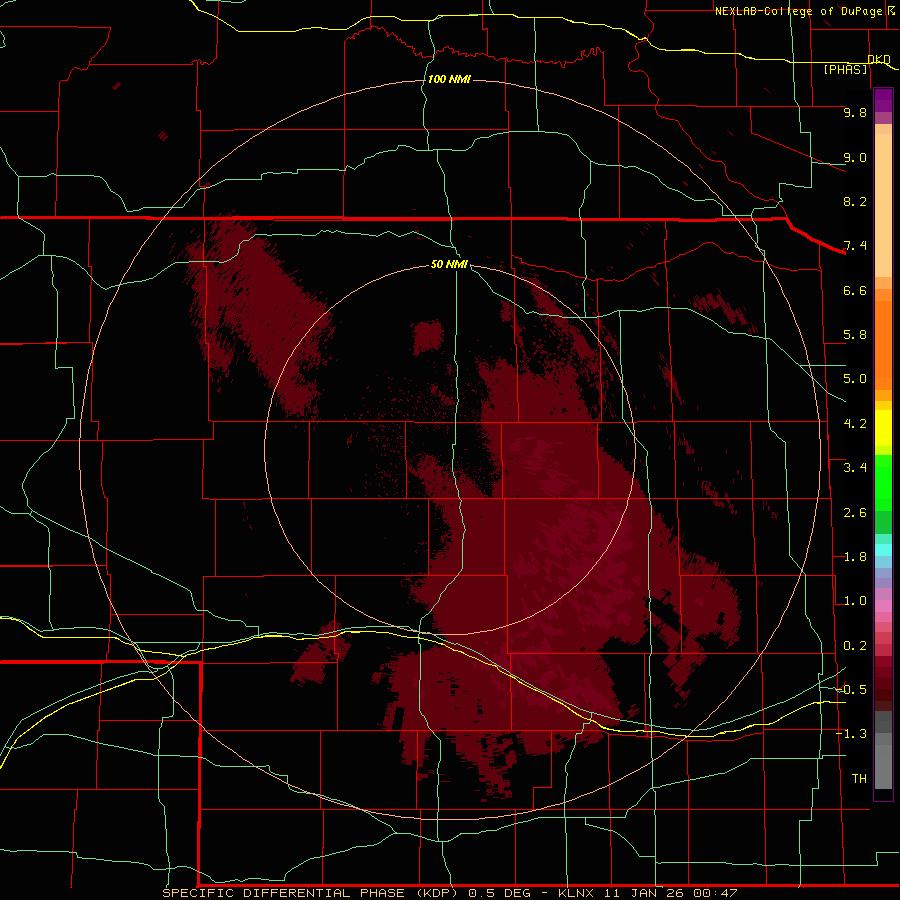Click the NEXLAB-College of DuPage header text
This screenshot has height=900, width=900.
pos(798,11)
